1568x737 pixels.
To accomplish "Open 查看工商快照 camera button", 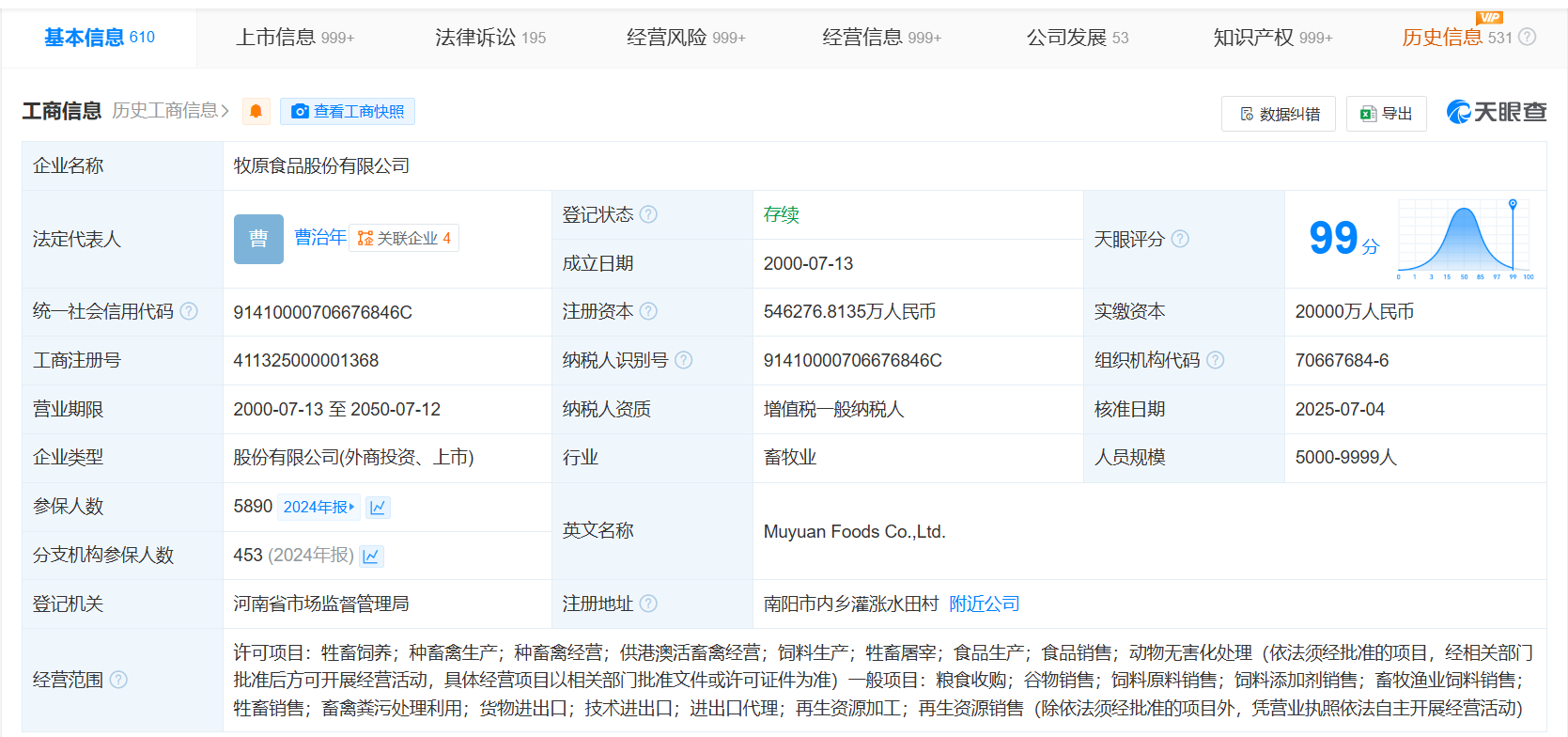I will point(348,112).
